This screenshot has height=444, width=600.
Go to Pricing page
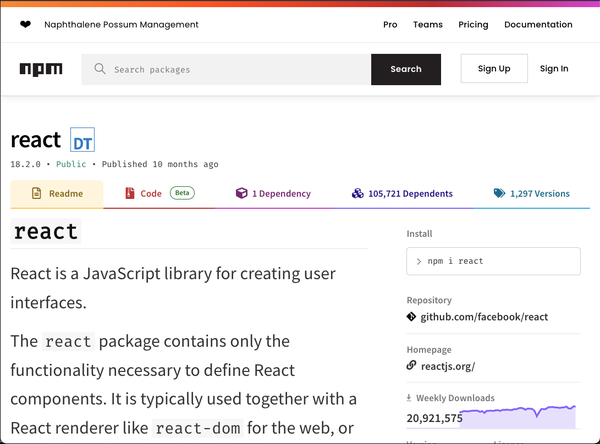click(x=473, y=25)
